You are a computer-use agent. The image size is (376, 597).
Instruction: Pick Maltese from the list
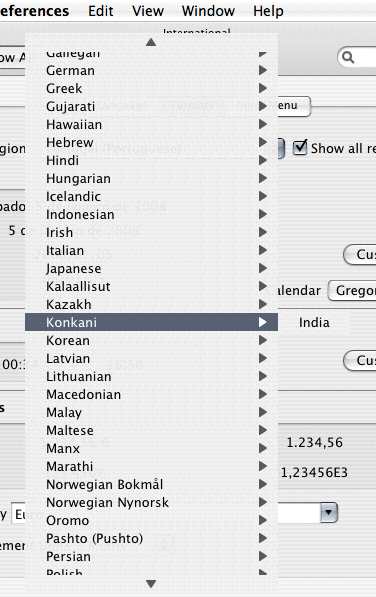(x=151, y=430)
